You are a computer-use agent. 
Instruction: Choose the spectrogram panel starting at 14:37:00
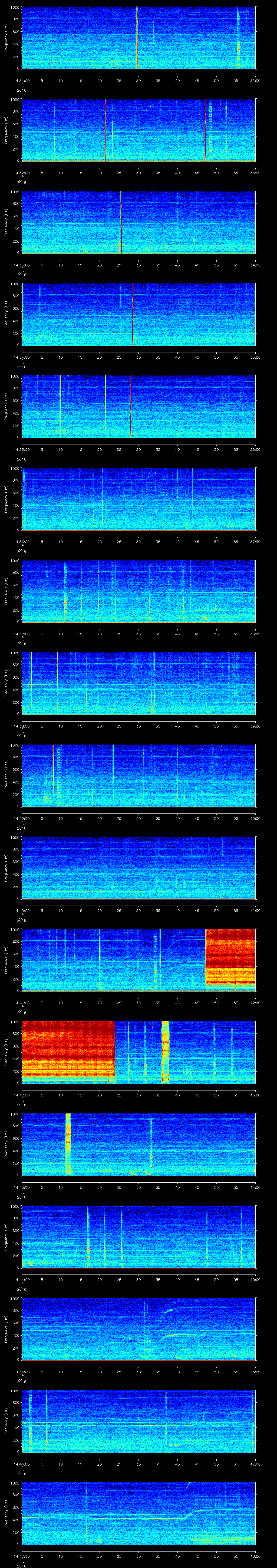tap(139, 591)
